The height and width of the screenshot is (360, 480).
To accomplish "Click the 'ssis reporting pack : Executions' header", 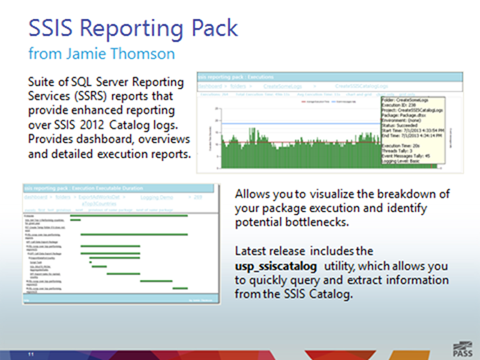I will click(236, 77).
